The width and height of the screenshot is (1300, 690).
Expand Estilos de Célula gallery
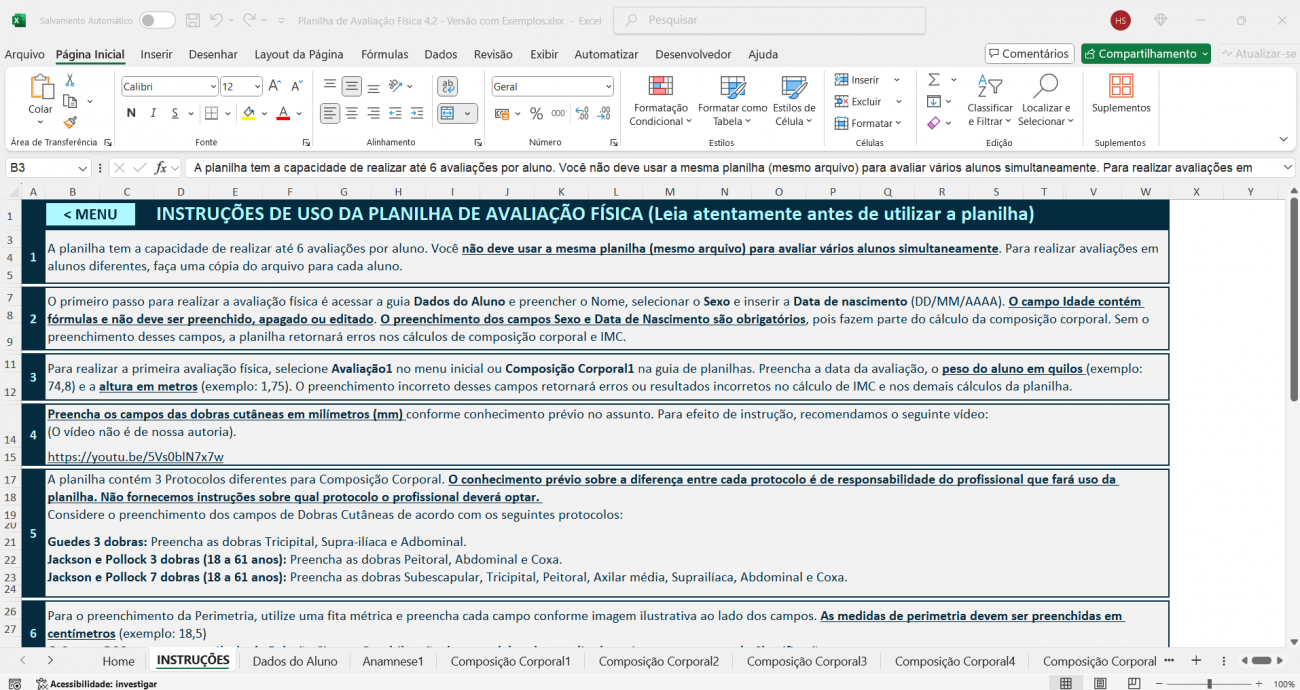click(x=794, y=100)
